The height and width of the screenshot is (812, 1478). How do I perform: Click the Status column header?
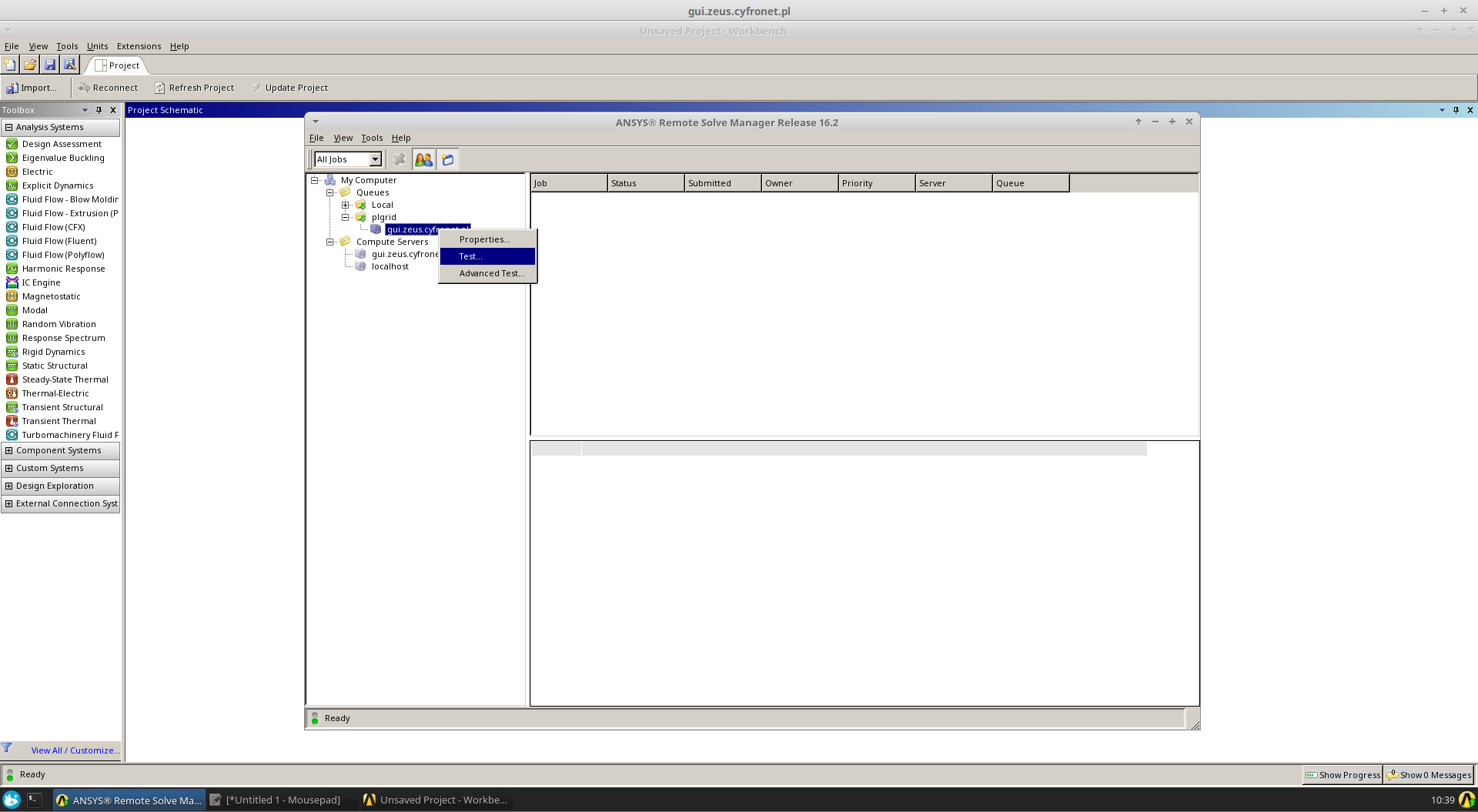(x=646, y=183)
